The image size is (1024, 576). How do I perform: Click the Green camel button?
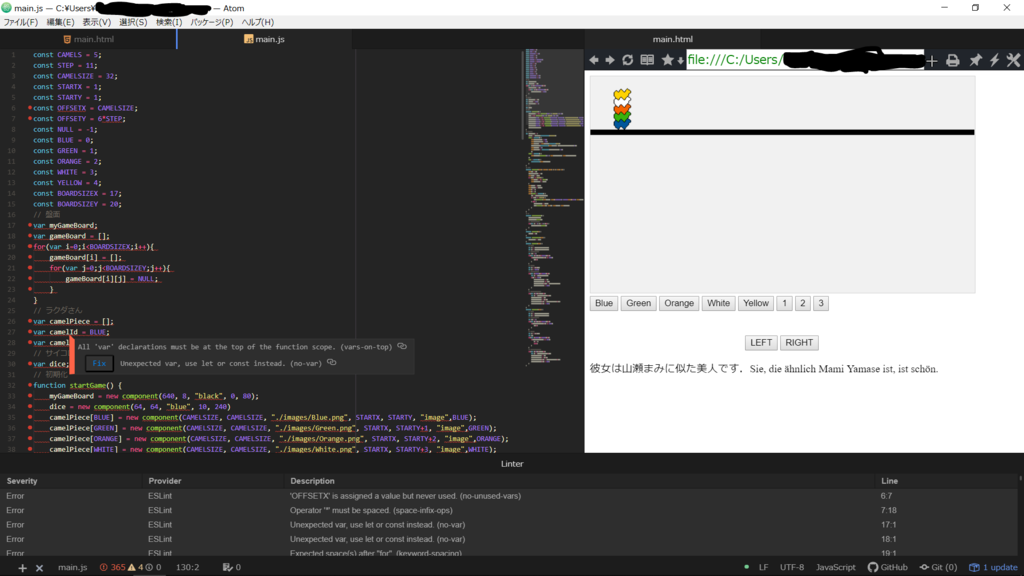click(x=638, y=303)
